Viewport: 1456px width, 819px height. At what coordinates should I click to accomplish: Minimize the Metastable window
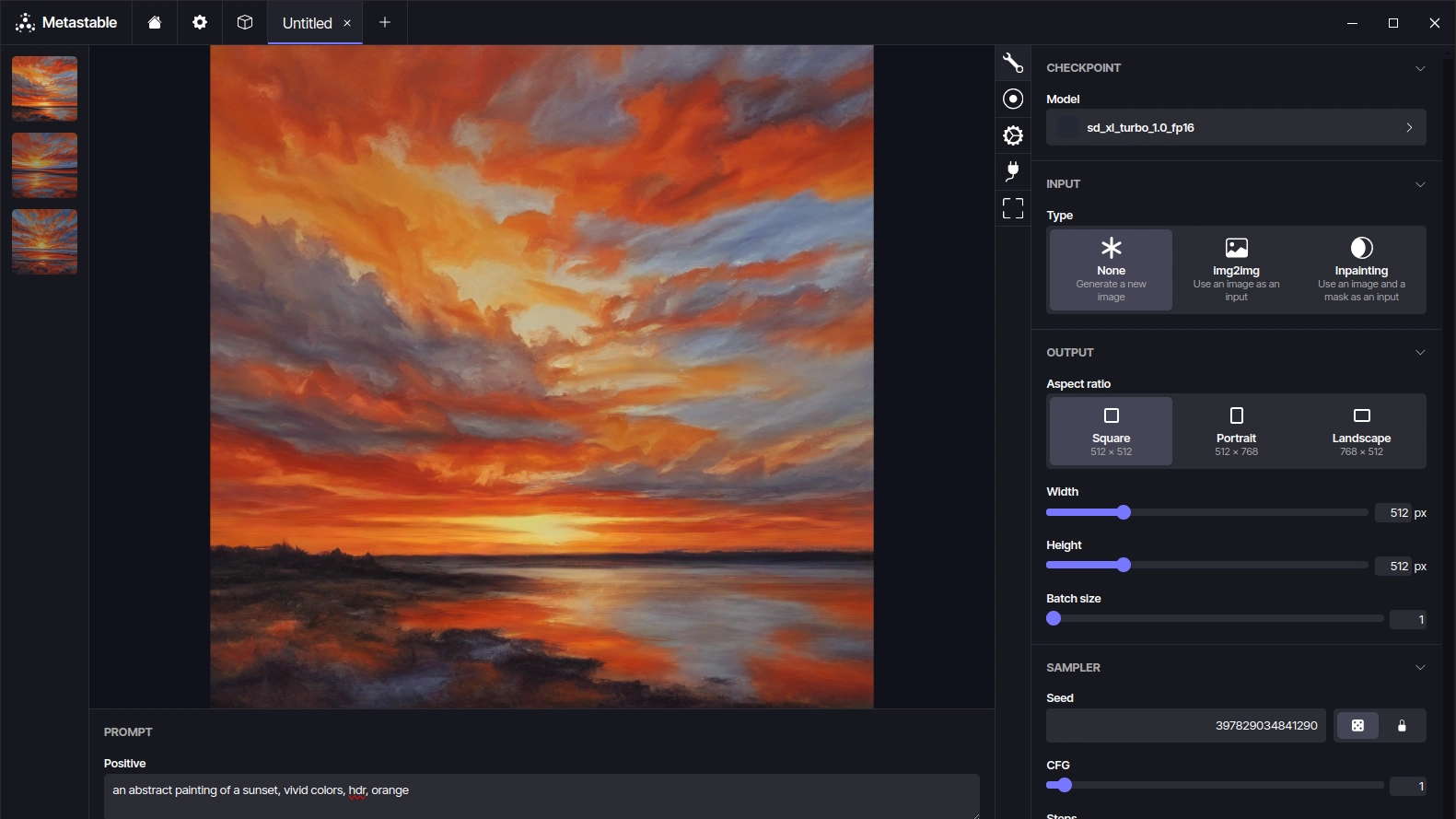[x=1352, y=23]
